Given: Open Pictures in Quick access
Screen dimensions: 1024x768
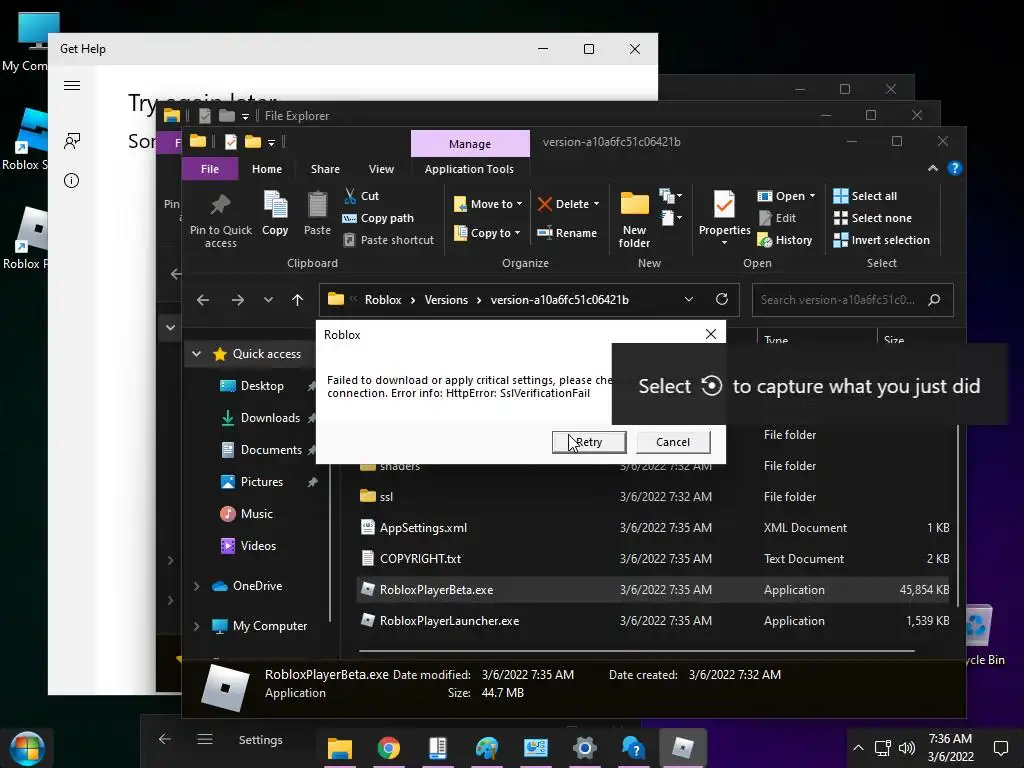Looking at the screenshot, I should 261,482.
